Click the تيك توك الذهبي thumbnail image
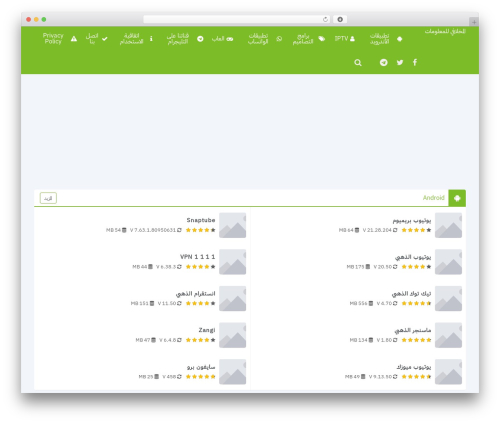 448,299
